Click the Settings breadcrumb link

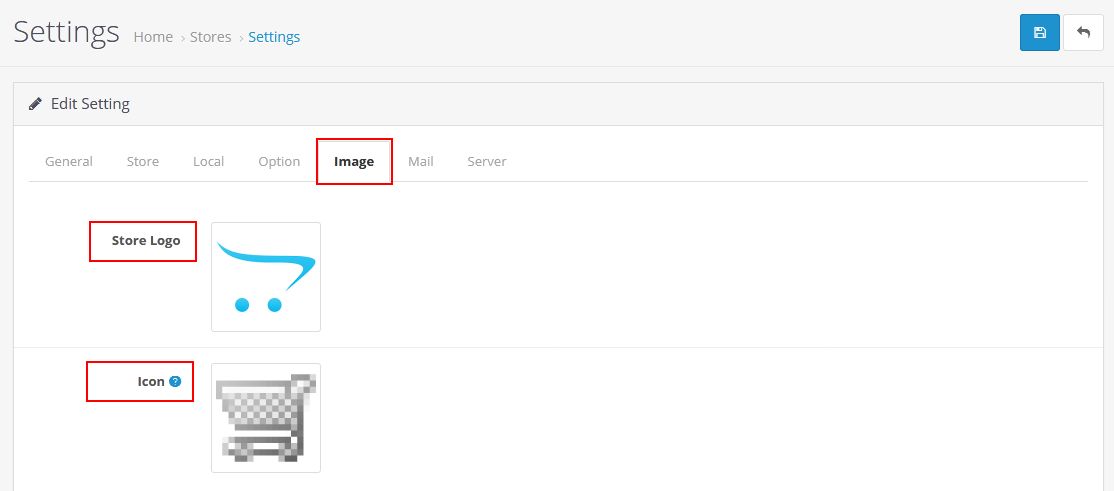pyautogui.click(x=274, y=37)
